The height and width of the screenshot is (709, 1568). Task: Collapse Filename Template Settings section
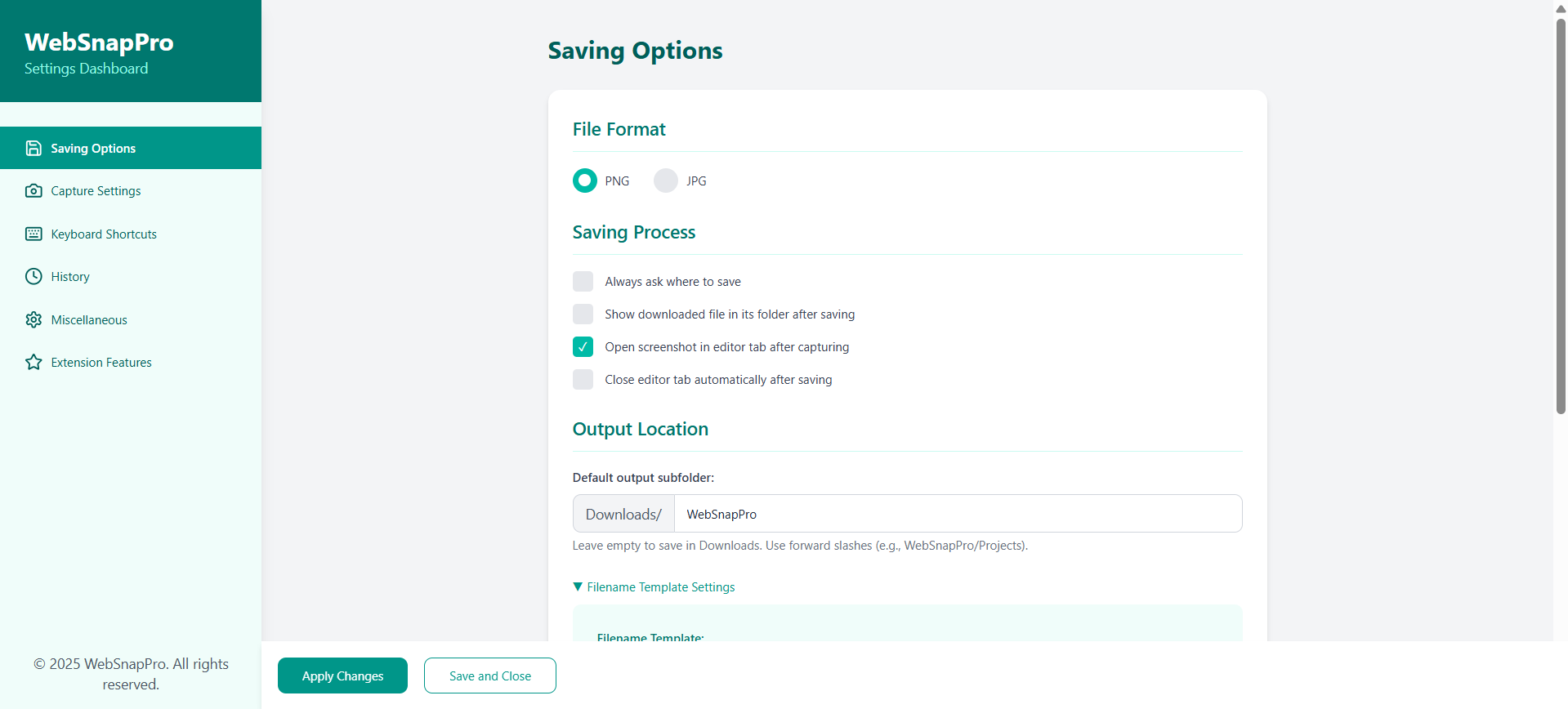click(654, 587)
